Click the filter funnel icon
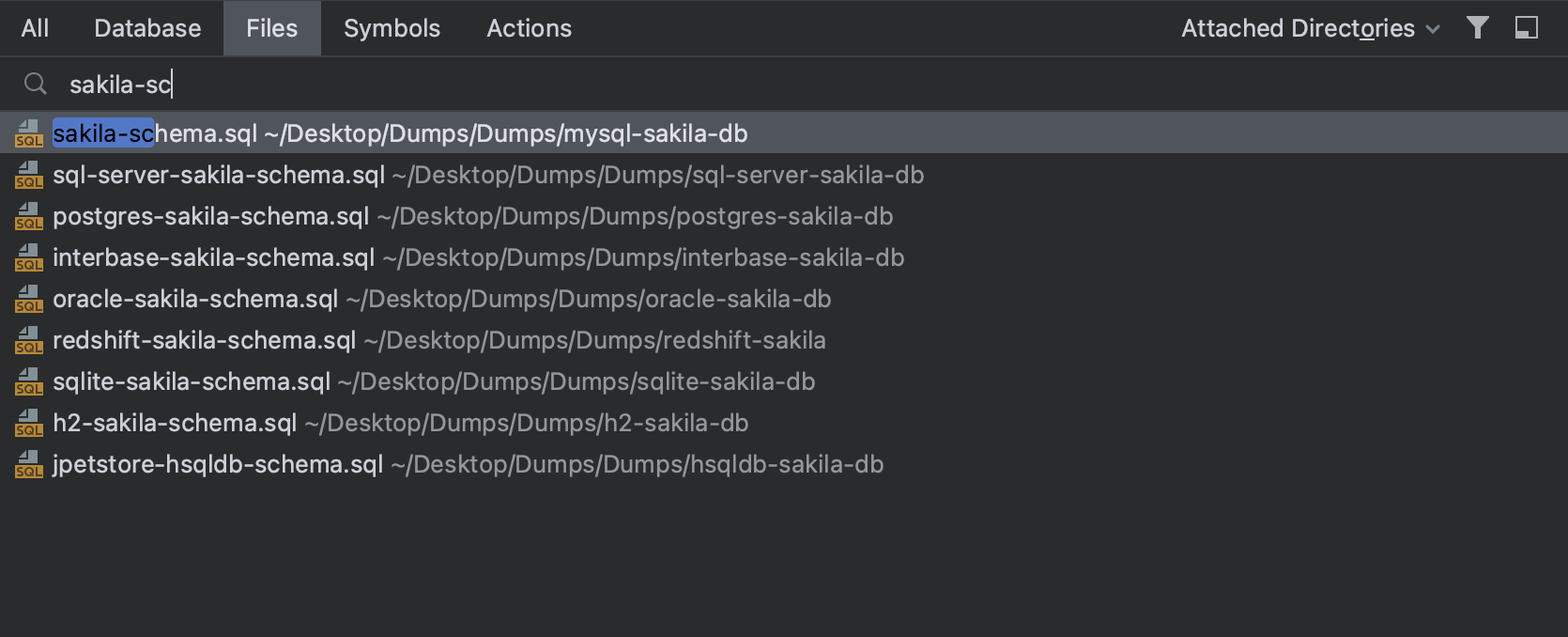Screen dimensions: 1568x637 [1478, 28]
